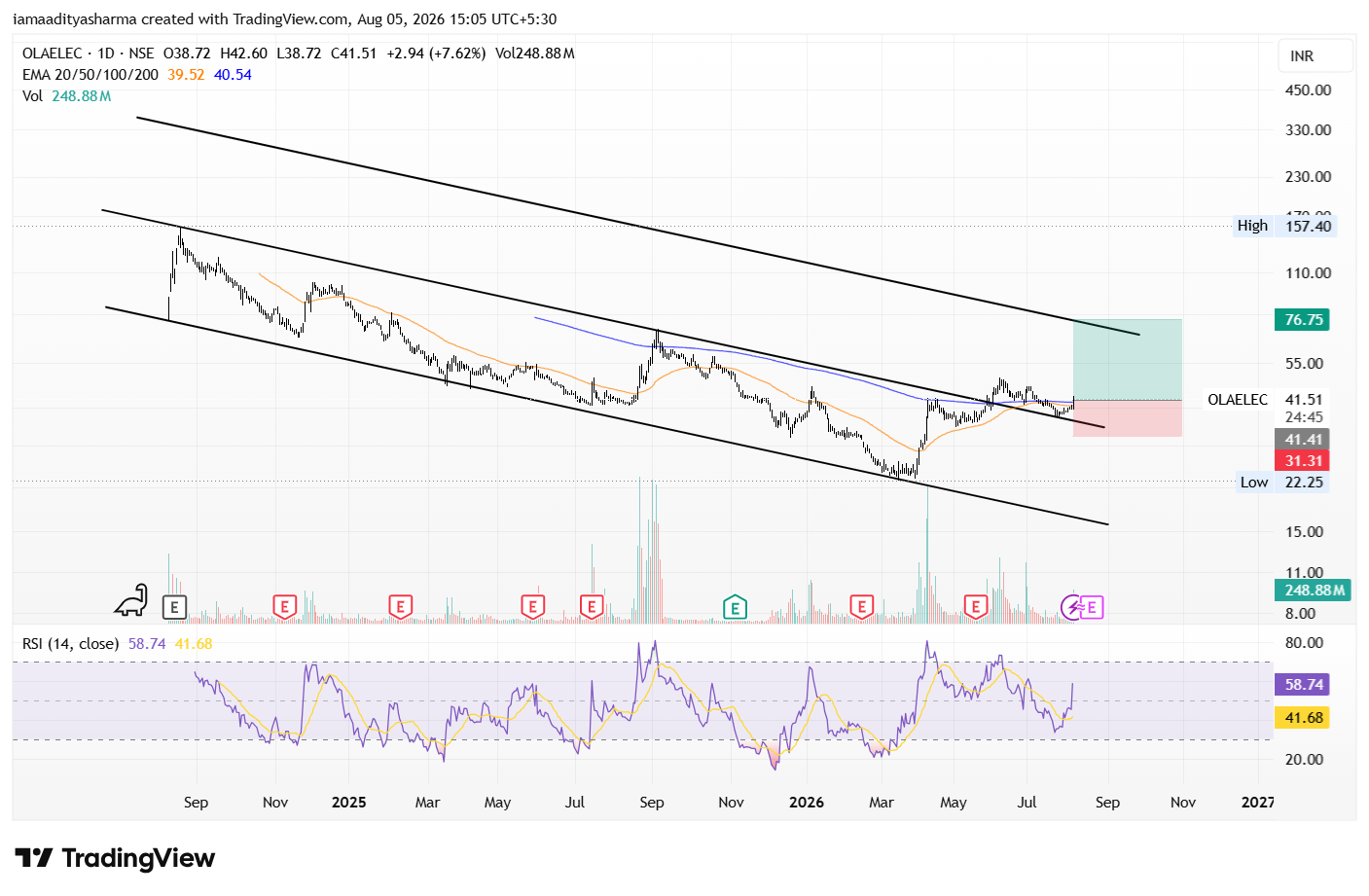Image resolution: width=1369 pixels, height=896 pixels.
Task: Click the +2.94 (+7.62%) price change text
Action: (436, 54)
